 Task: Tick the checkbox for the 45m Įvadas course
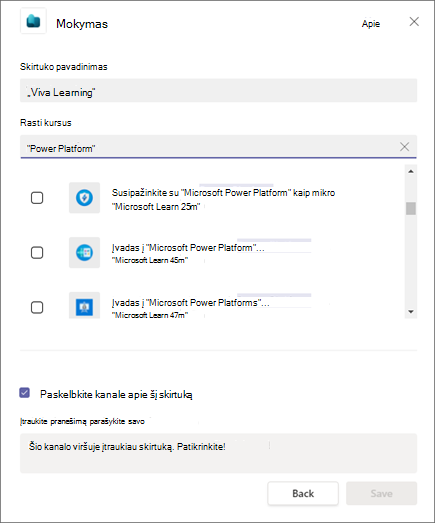pyautogui.click(x=37, y=252)
